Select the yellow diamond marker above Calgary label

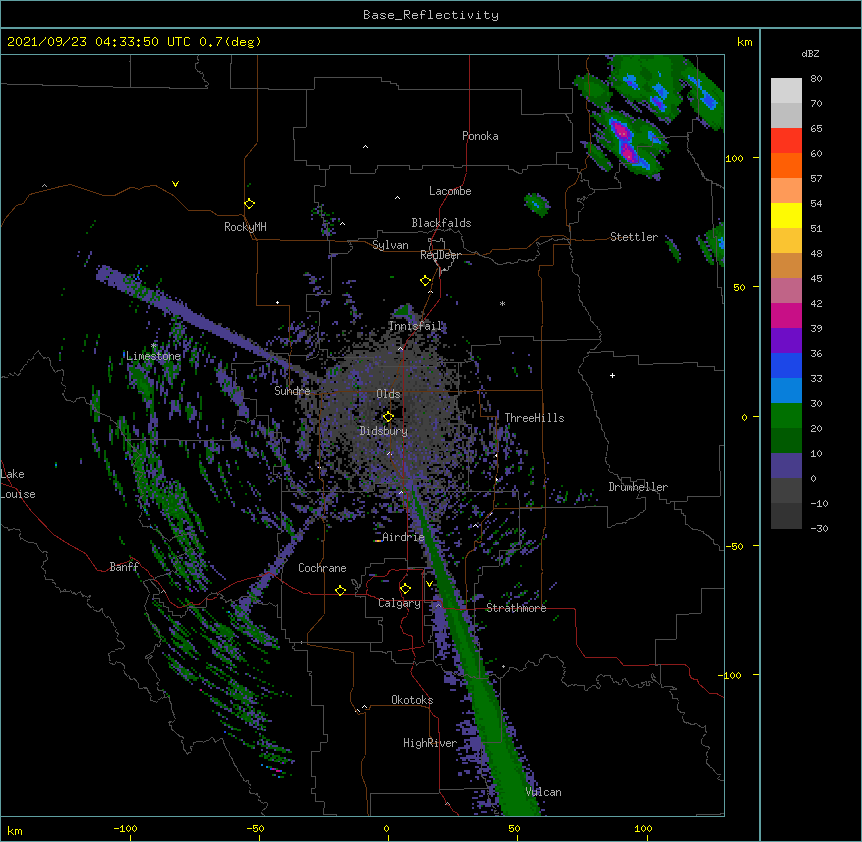405,589
